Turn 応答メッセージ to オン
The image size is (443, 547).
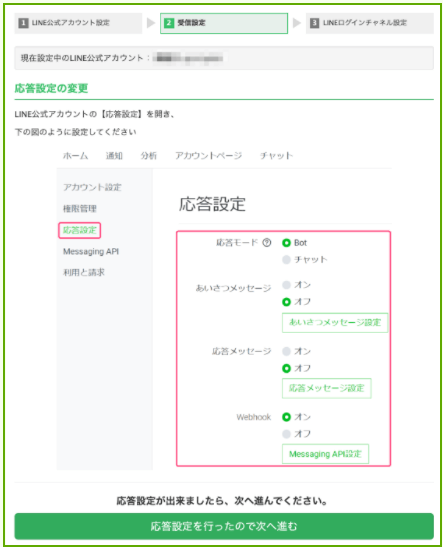pos(286,351)
